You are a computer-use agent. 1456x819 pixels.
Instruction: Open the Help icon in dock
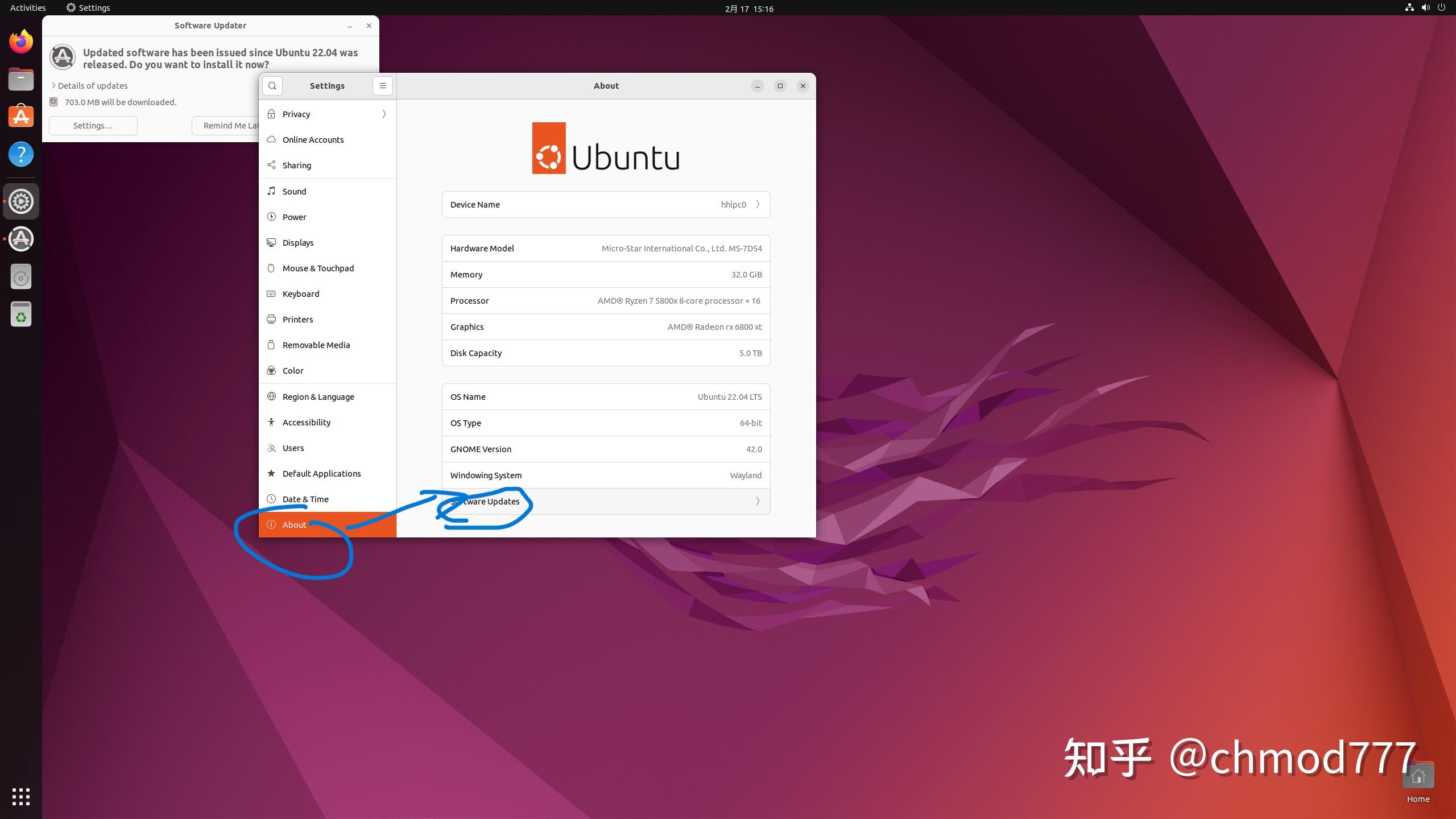21,154
